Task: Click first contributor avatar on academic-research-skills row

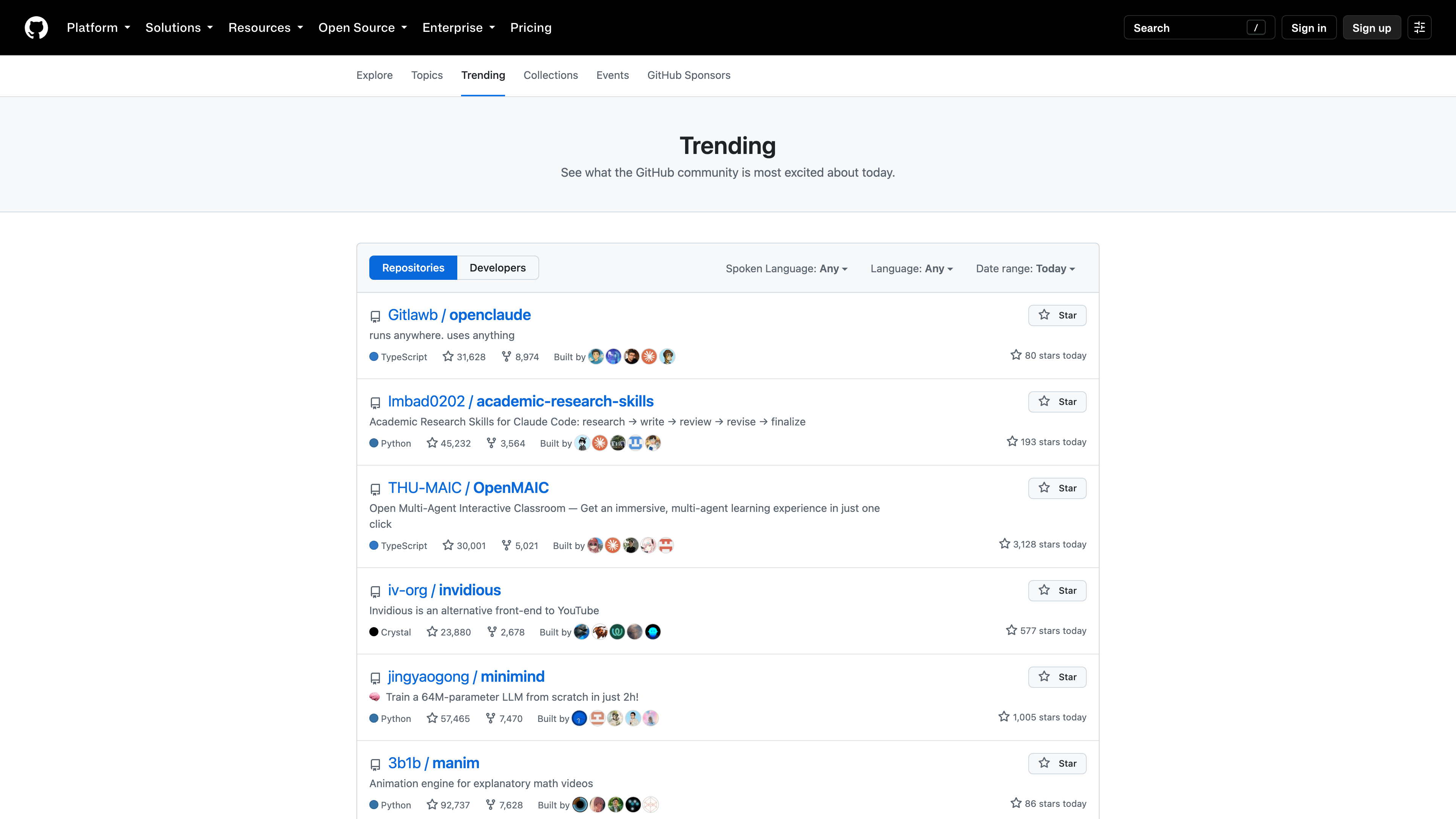Action: coord(582,443)
